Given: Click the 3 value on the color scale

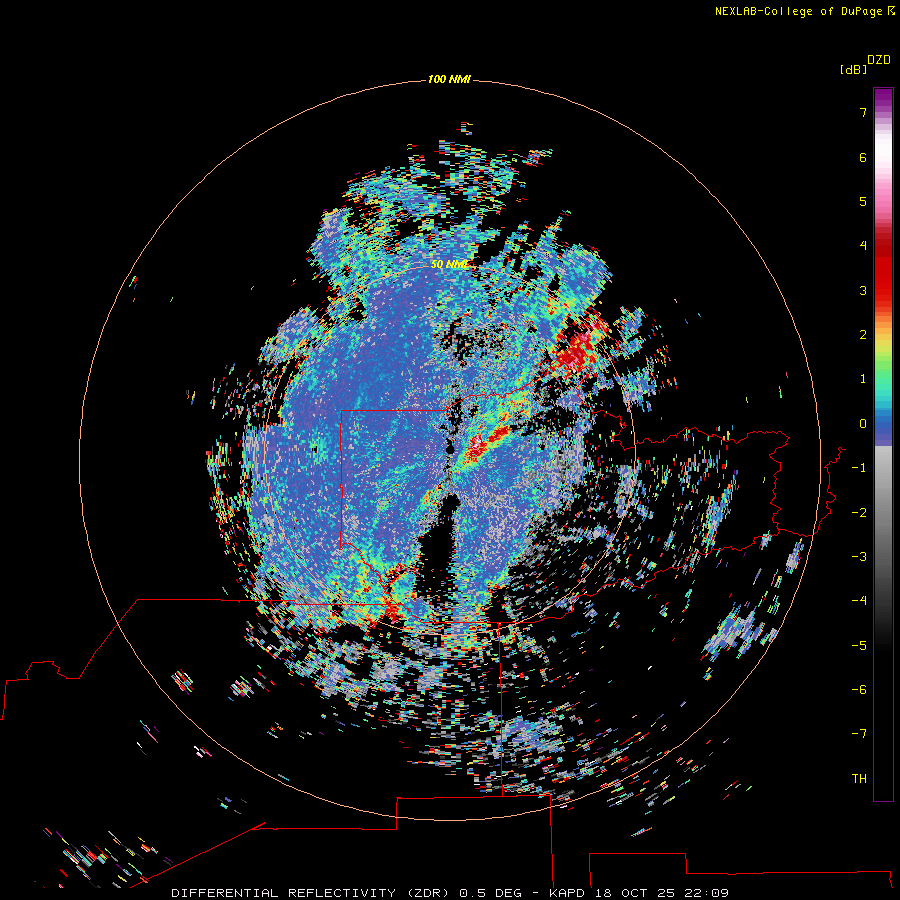Looking at the screenshot, I should tap(863, 290).
